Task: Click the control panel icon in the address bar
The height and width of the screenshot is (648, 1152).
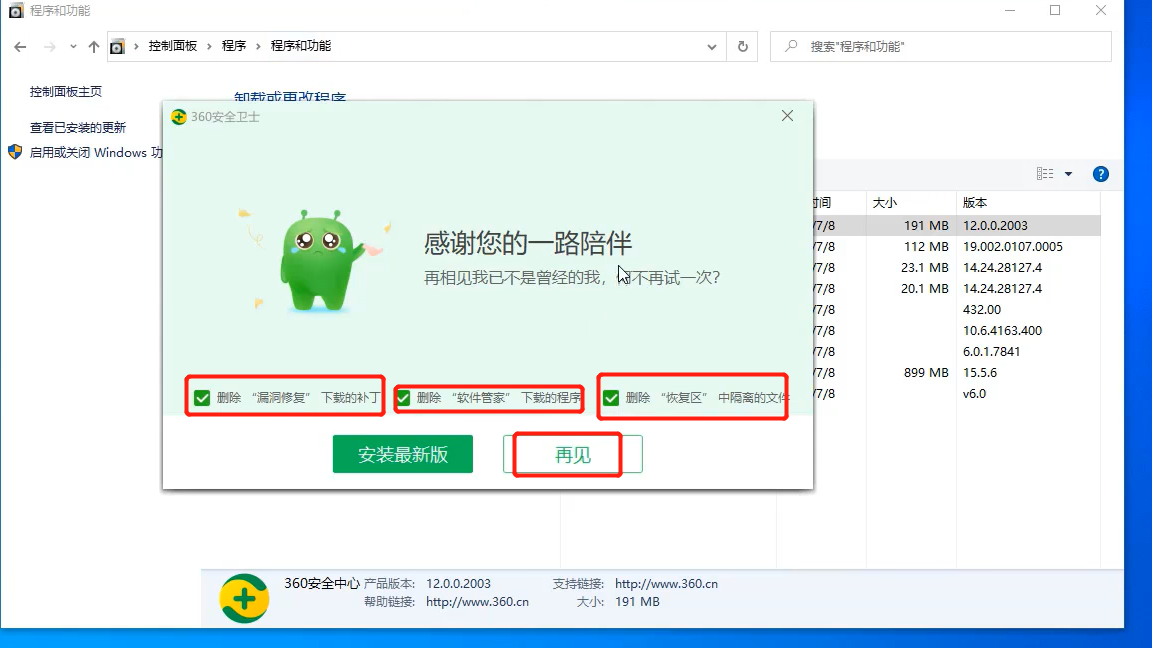Action: [117, 46]
